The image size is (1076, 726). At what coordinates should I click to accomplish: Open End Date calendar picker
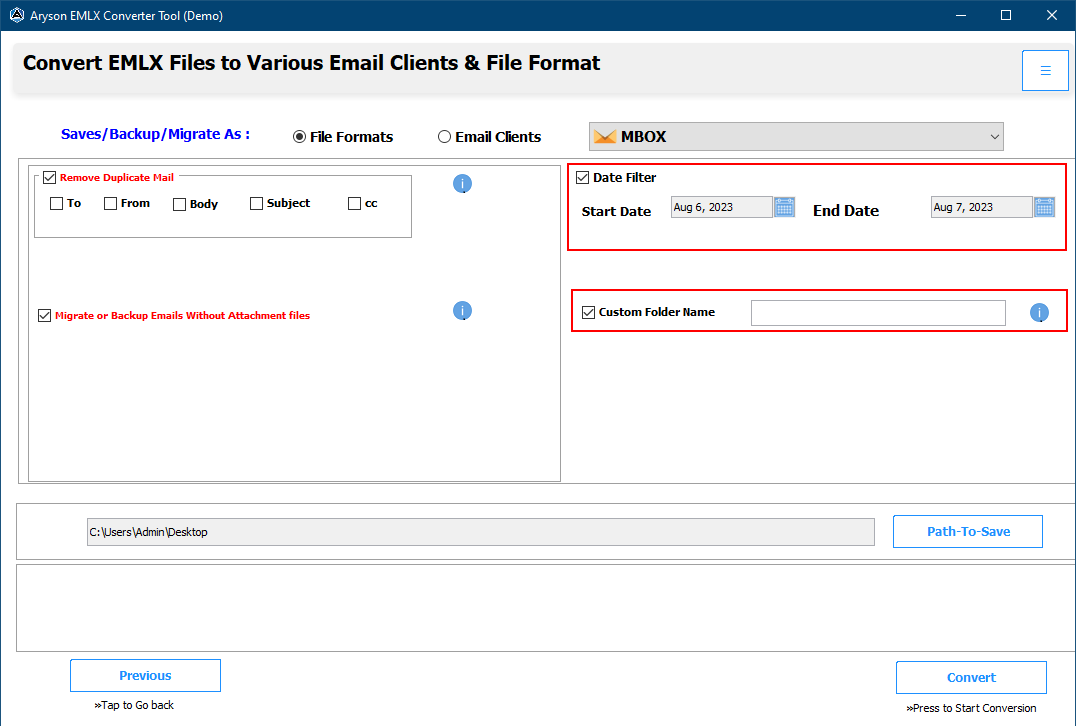pos(1044,207)
